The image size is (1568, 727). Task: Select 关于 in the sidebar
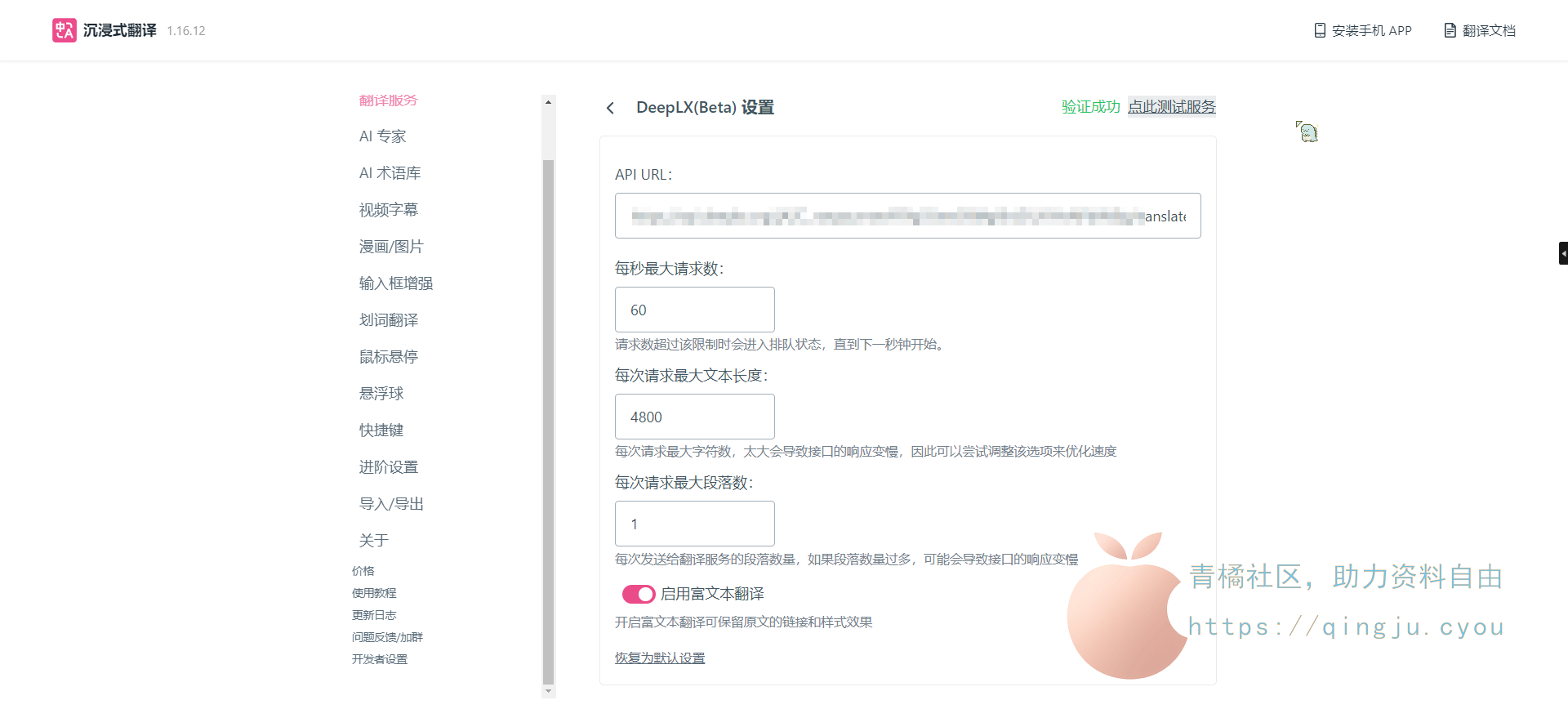click(x=374, y=541)
